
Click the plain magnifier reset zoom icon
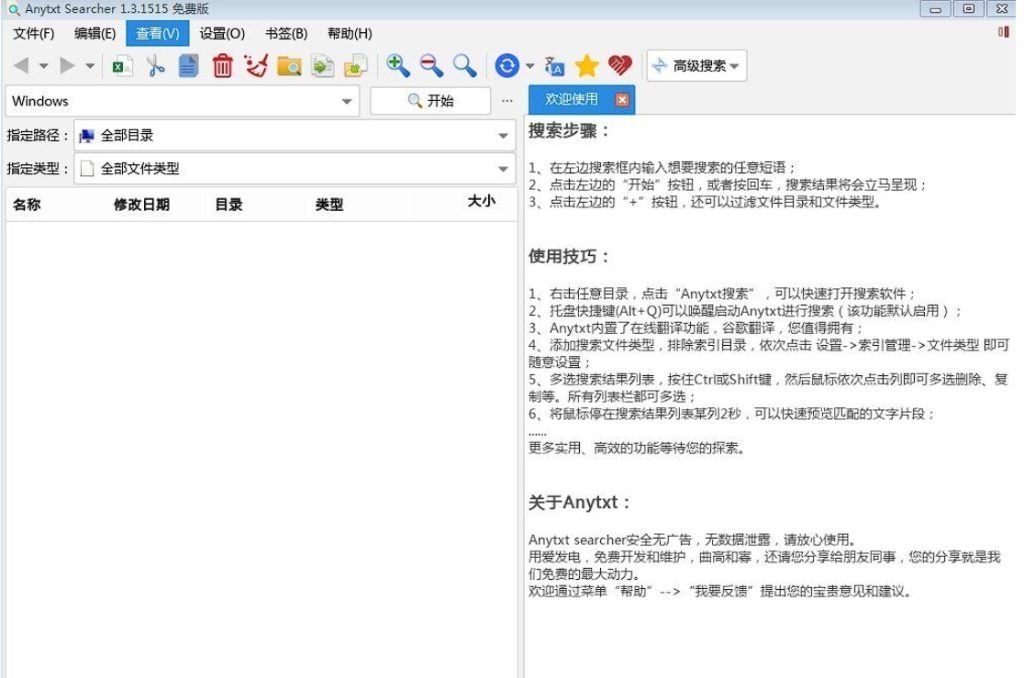(x=464, y=65)
